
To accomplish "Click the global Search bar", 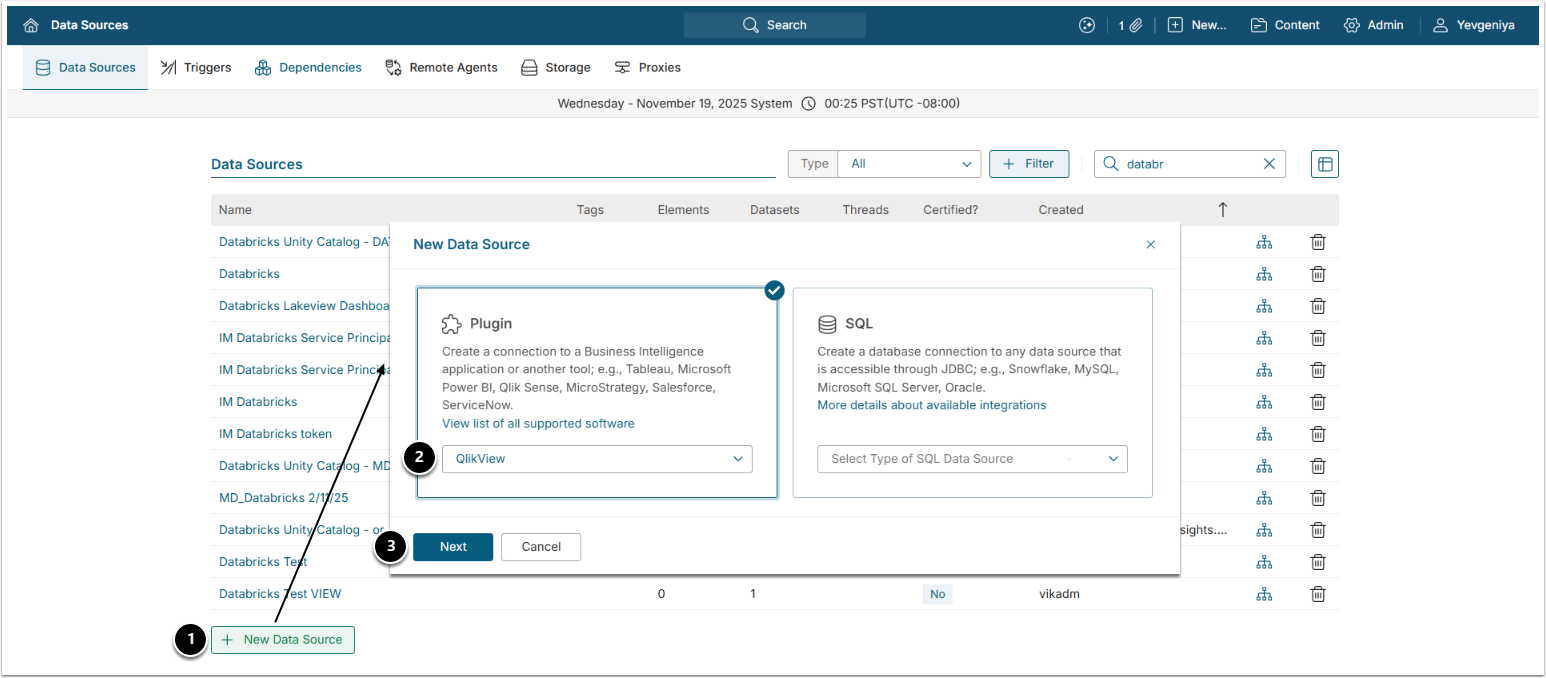I will click(x=775, y=25).
